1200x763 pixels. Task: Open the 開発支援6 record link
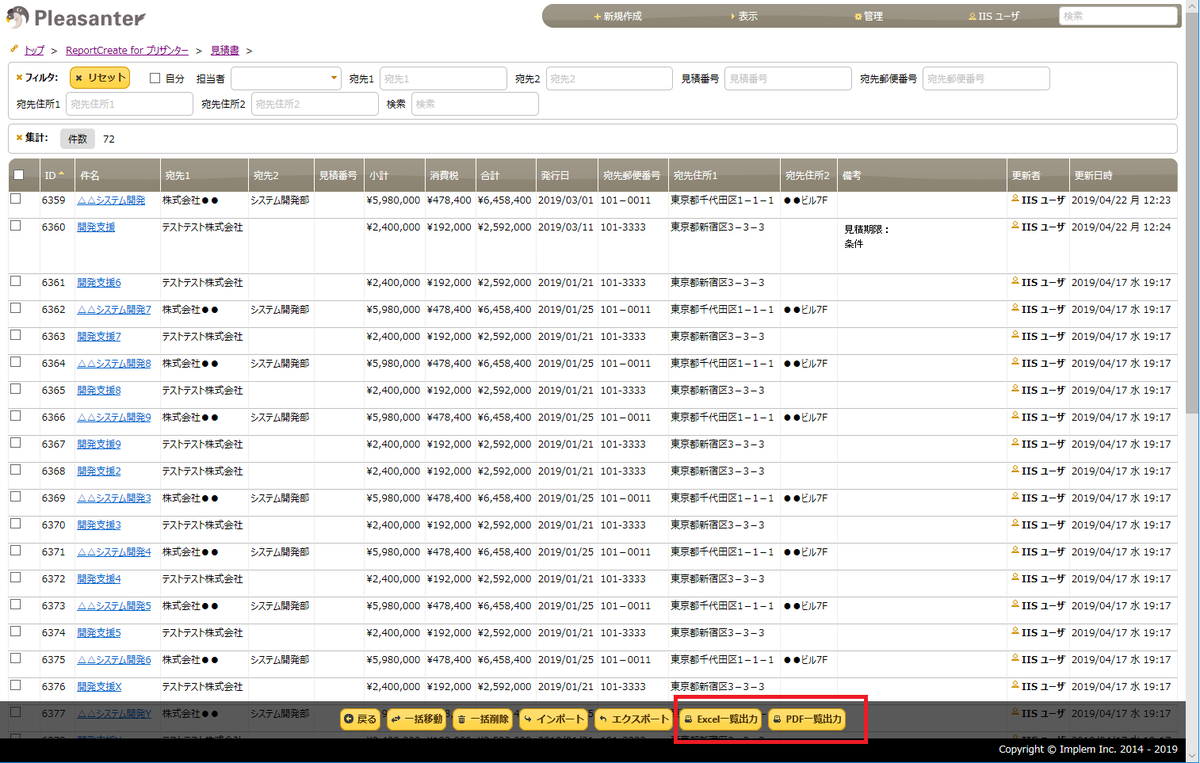tap(99, 283)
